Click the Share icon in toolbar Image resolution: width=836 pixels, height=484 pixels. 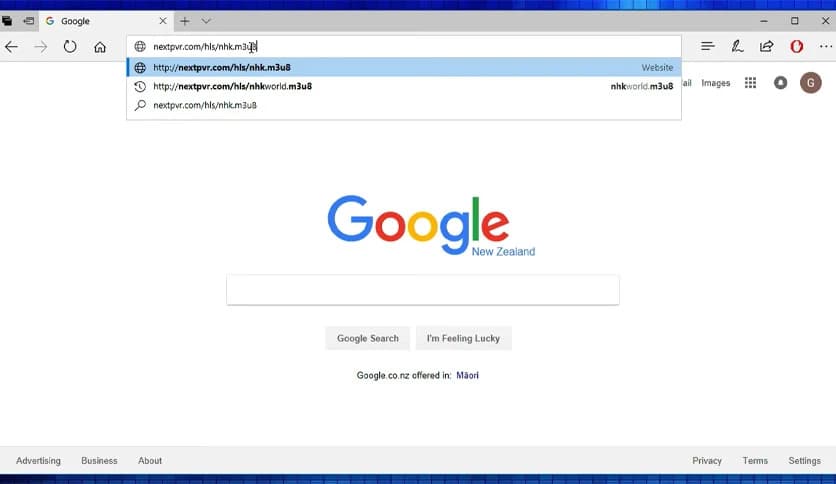767,46
